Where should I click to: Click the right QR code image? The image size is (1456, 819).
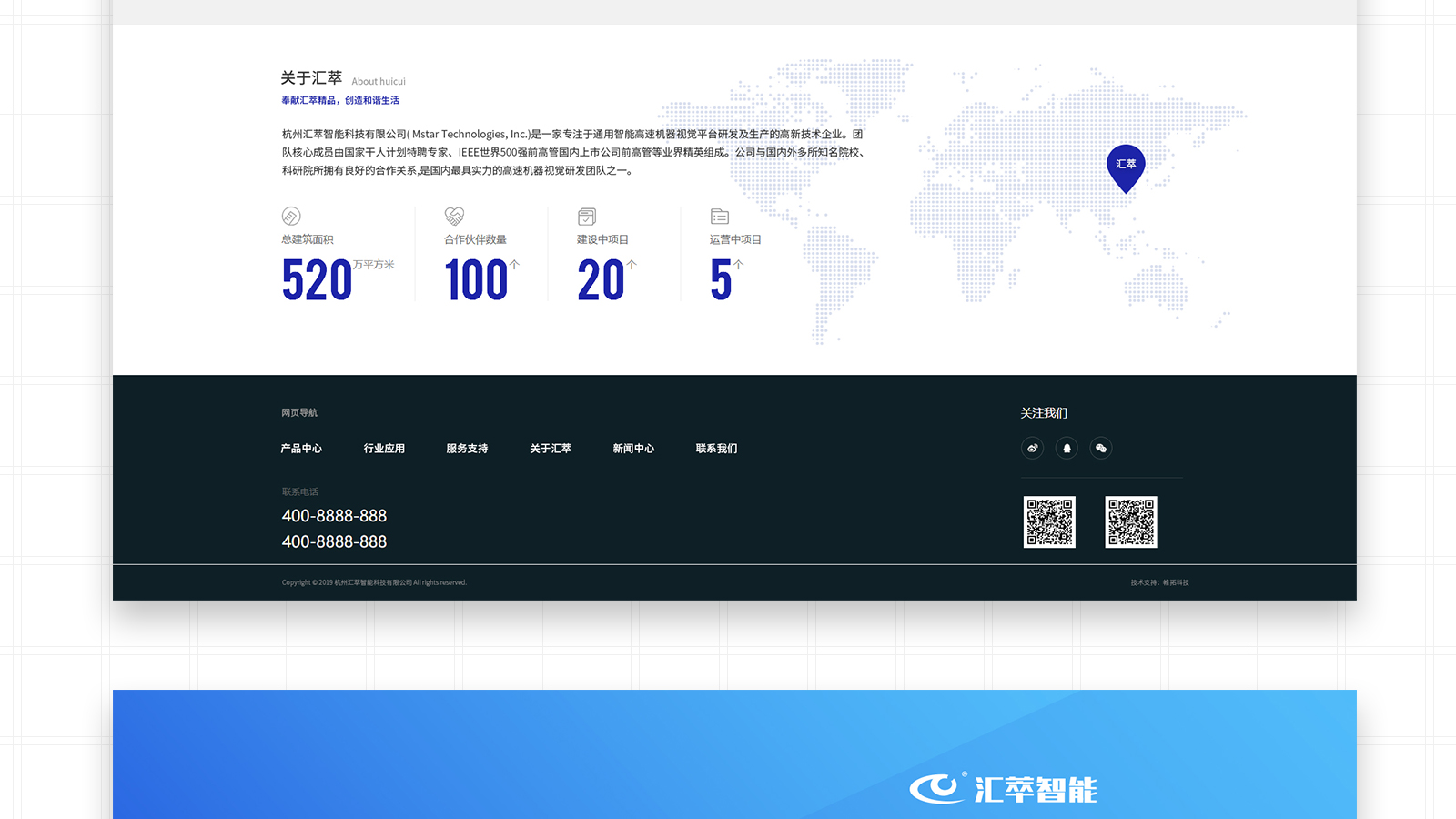click(x=1131, y=521)
